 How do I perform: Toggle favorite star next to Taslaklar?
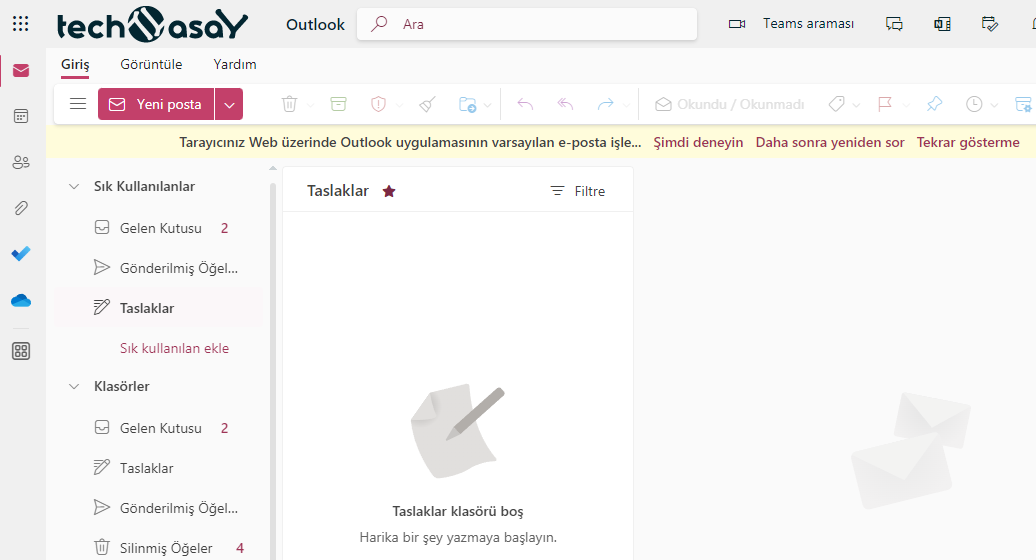click(389, 191)
